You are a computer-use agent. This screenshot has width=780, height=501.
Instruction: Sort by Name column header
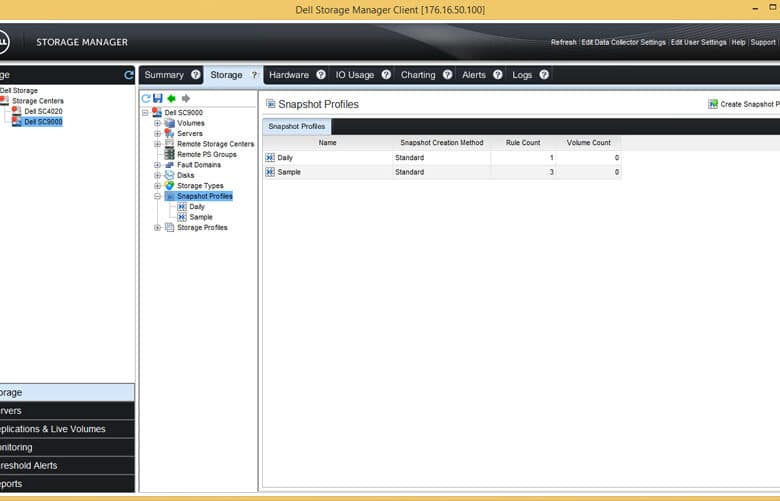tap(327, 143)
